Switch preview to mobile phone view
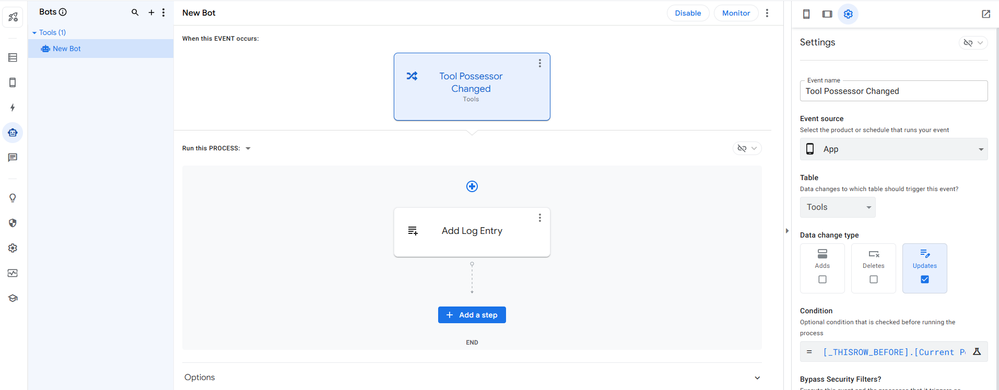Image resolution: width=999 pixels, height=390 pixels. point(806,14)
